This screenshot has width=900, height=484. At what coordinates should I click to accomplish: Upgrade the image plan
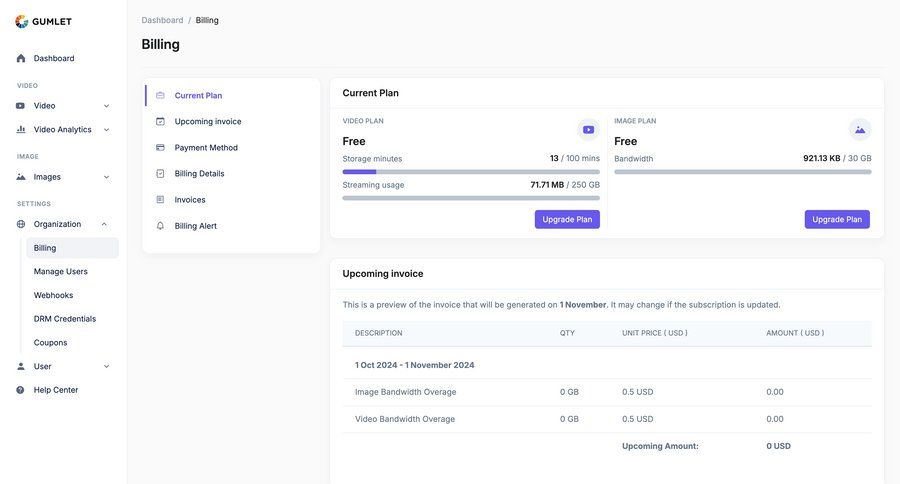tap(837, 219)
